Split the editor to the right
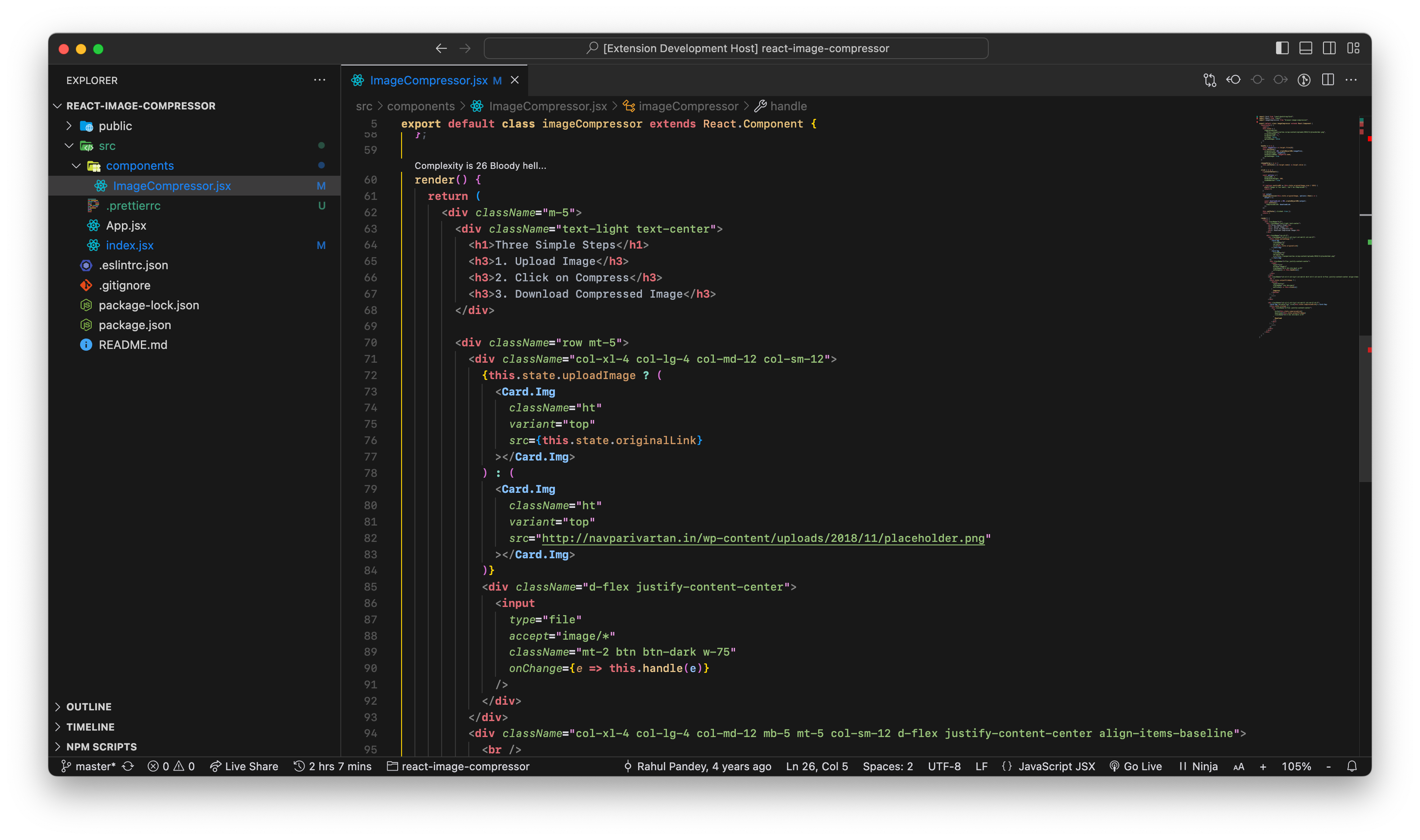 click(1328, 81)
